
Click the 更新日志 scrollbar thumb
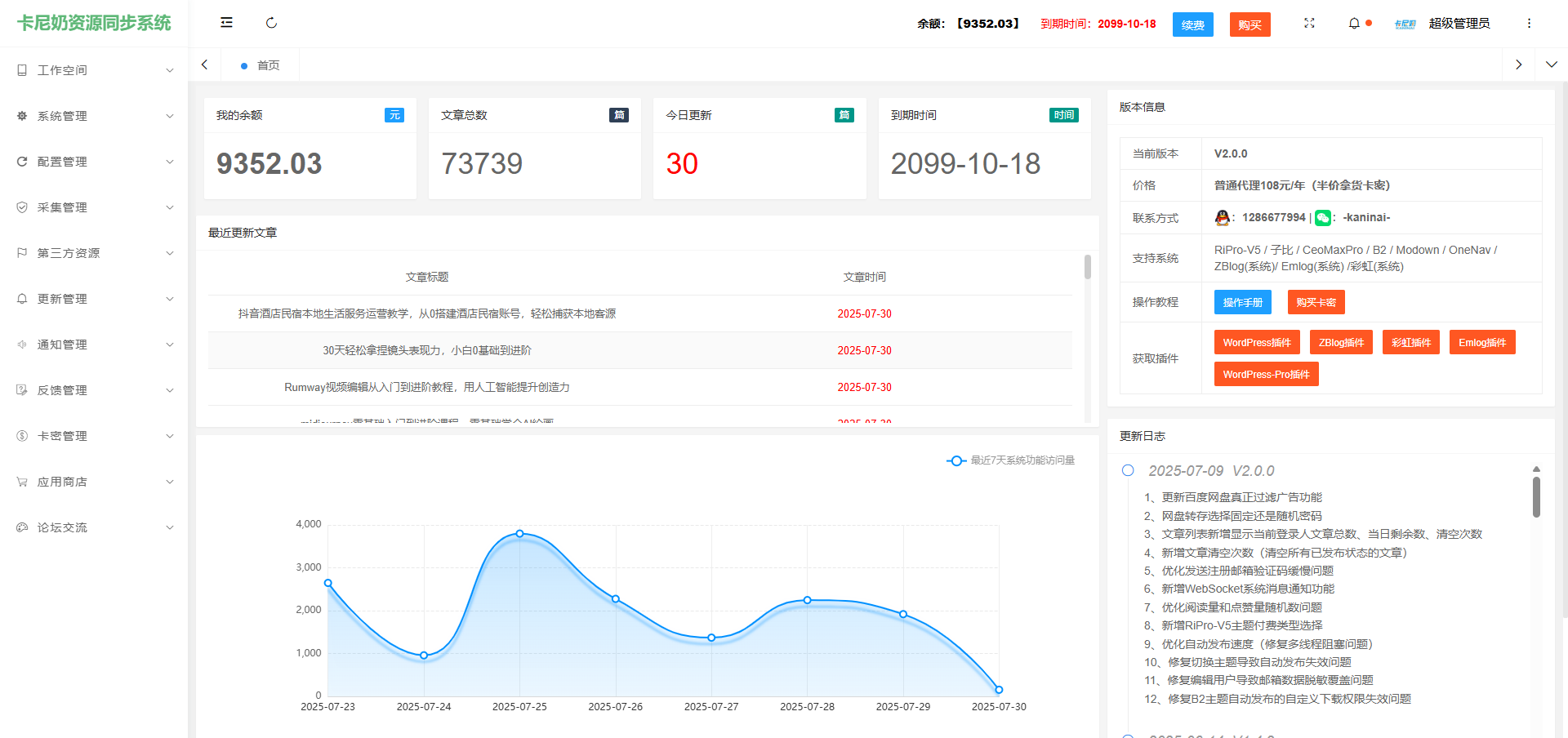tap(1536, 497)
